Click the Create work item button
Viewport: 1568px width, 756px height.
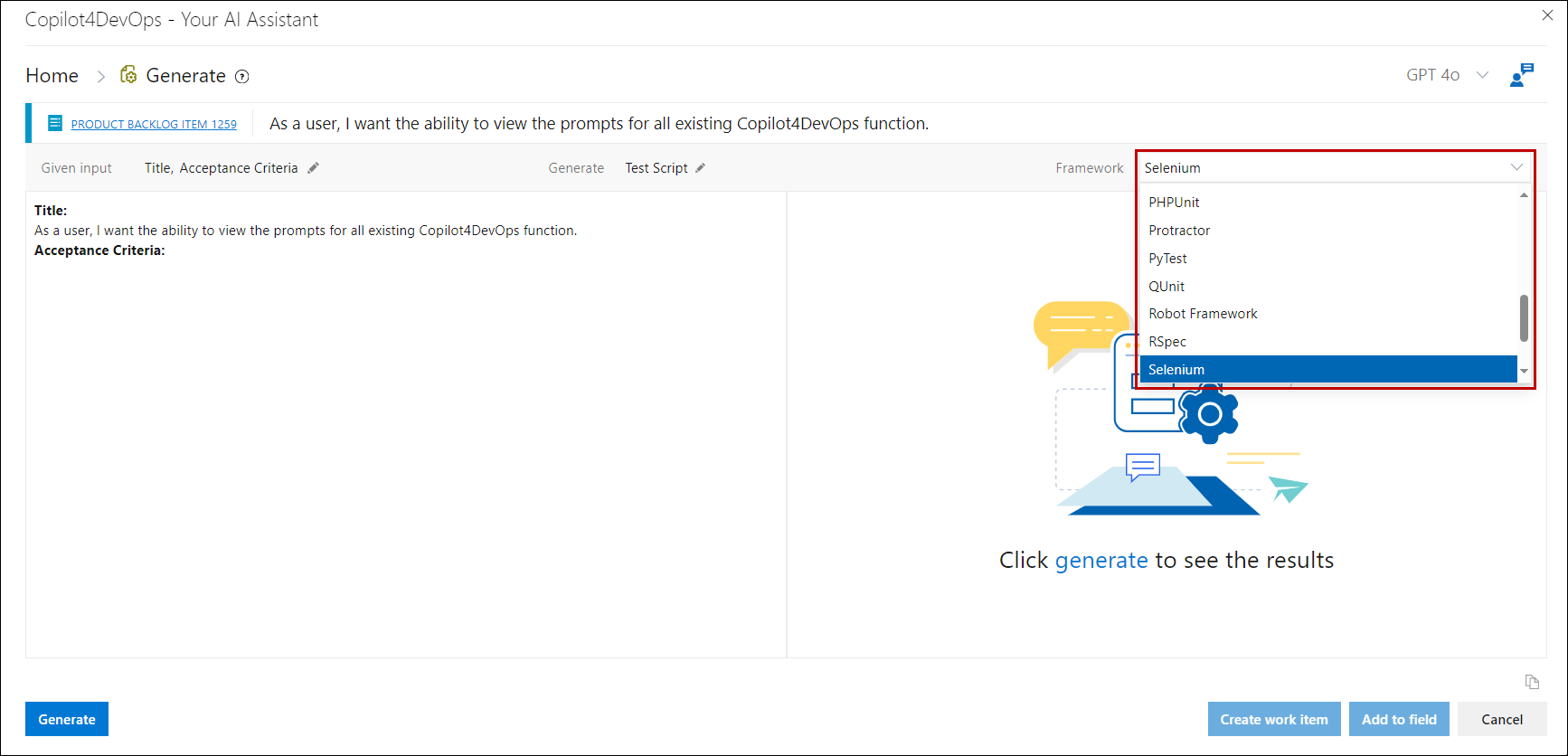(1274, 719)
